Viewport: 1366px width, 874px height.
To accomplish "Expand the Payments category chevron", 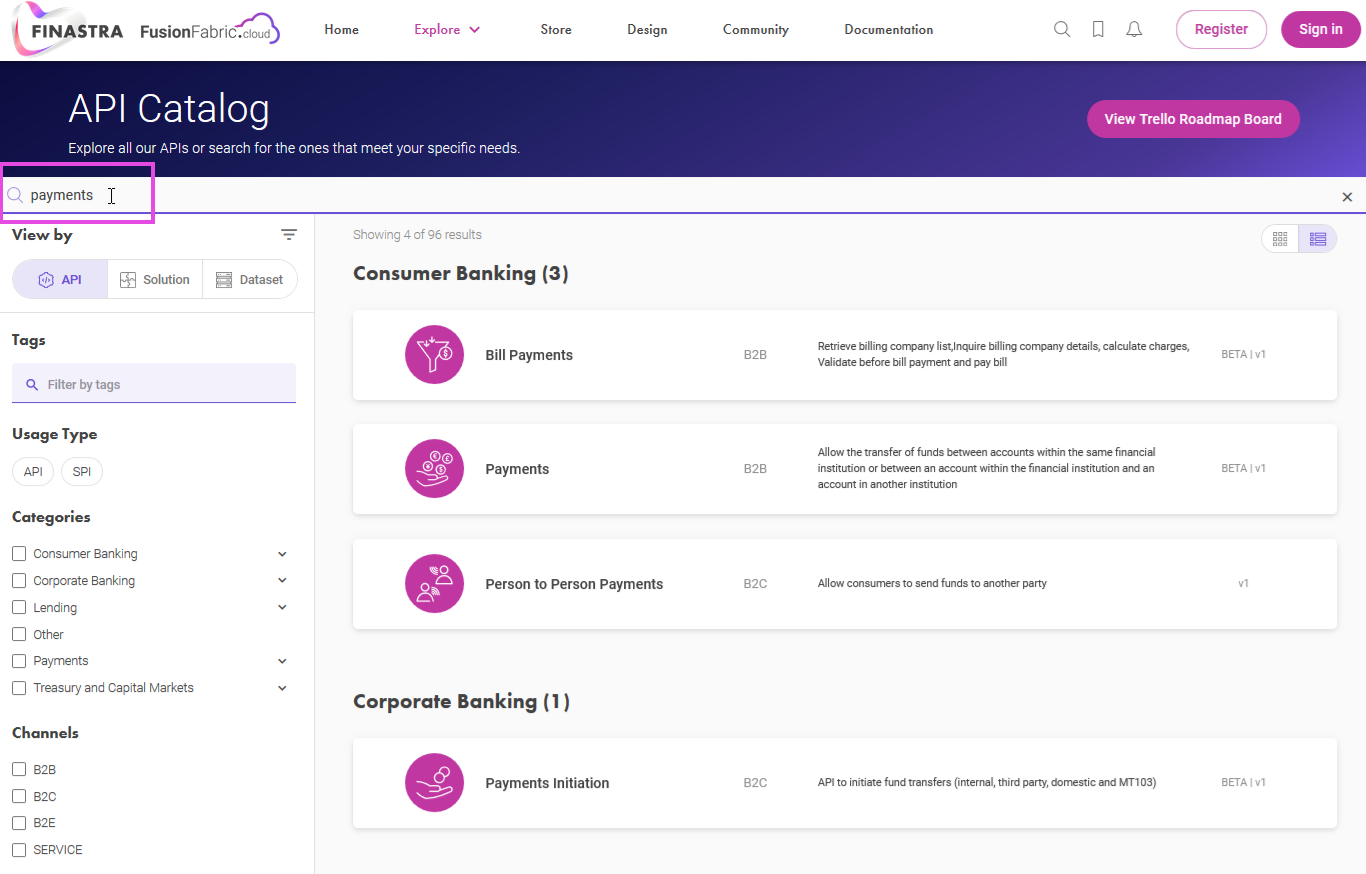I will 282,661.
